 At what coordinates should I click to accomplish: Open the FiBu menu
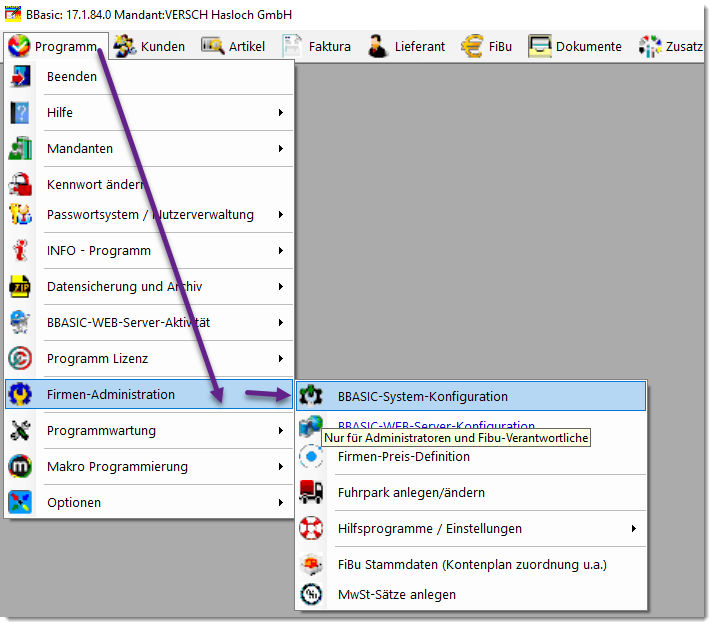487,46
